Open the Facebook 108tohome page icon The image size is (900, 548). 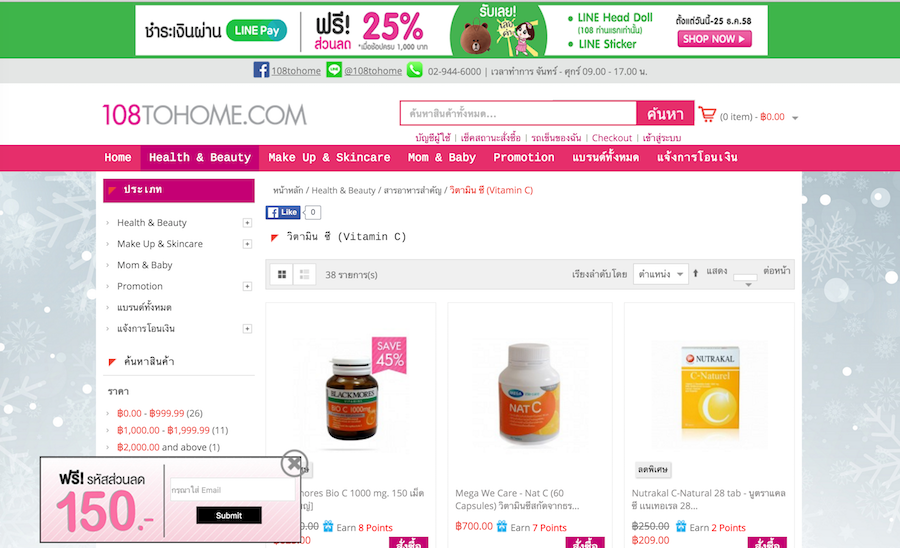[261, 70]
